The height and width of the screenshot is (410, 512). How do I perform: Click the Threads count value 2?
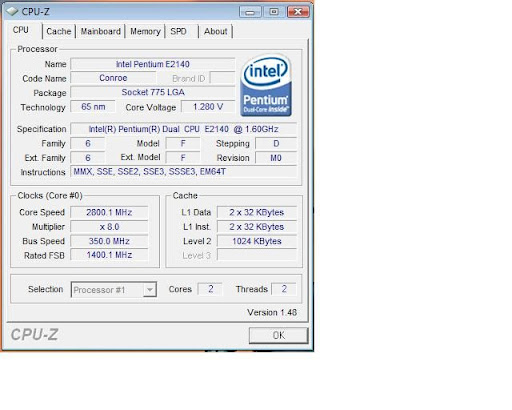284,289
